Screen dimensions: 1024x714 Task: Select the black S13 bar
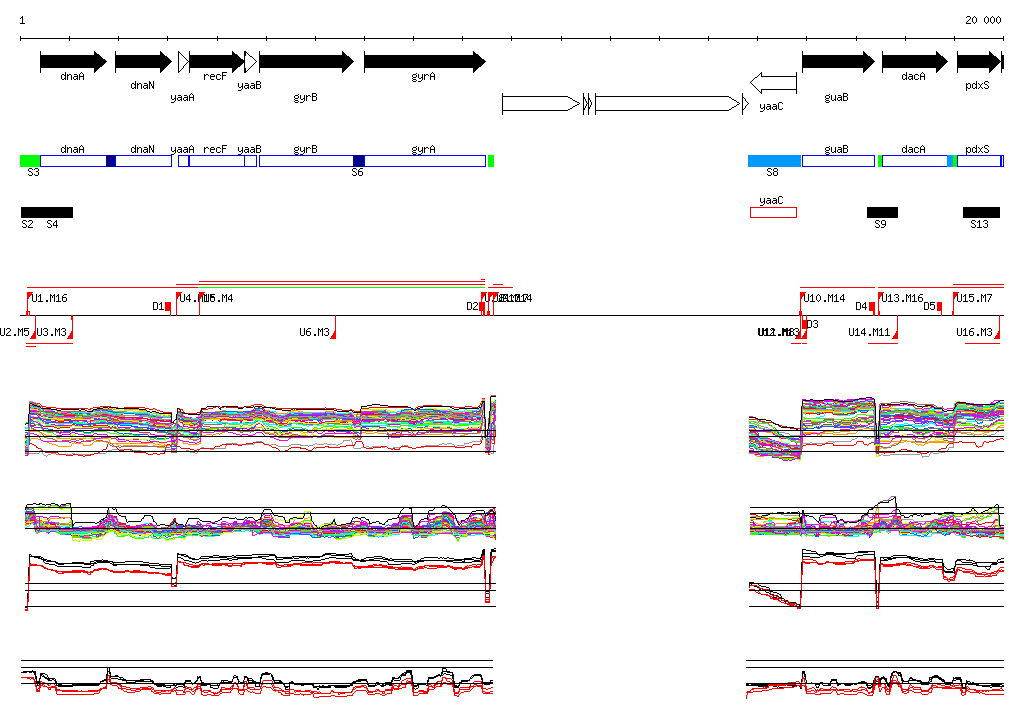coord(981,212)
